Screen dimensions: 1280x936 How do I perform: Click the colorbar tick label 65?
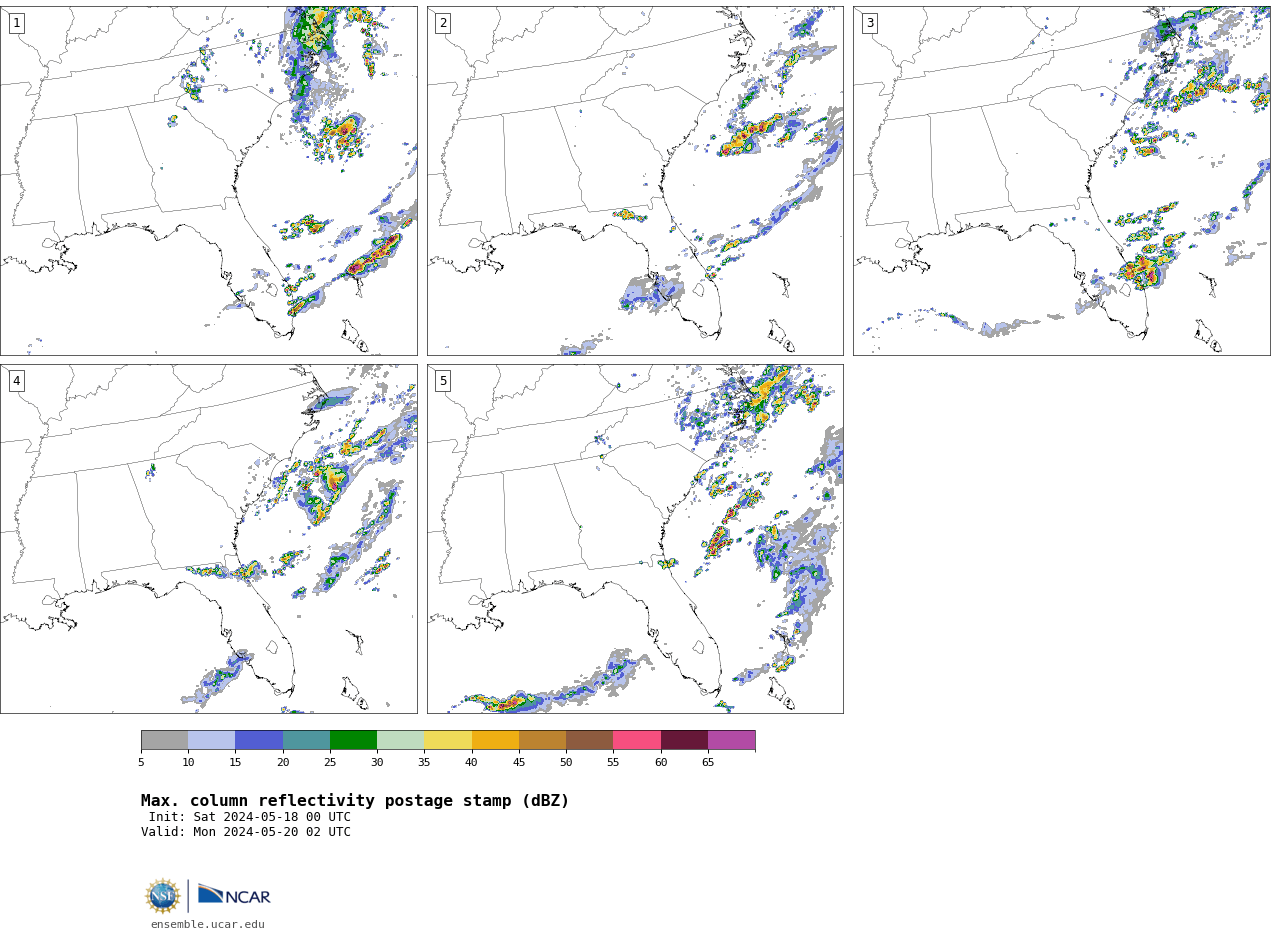(x=708, y=763)
